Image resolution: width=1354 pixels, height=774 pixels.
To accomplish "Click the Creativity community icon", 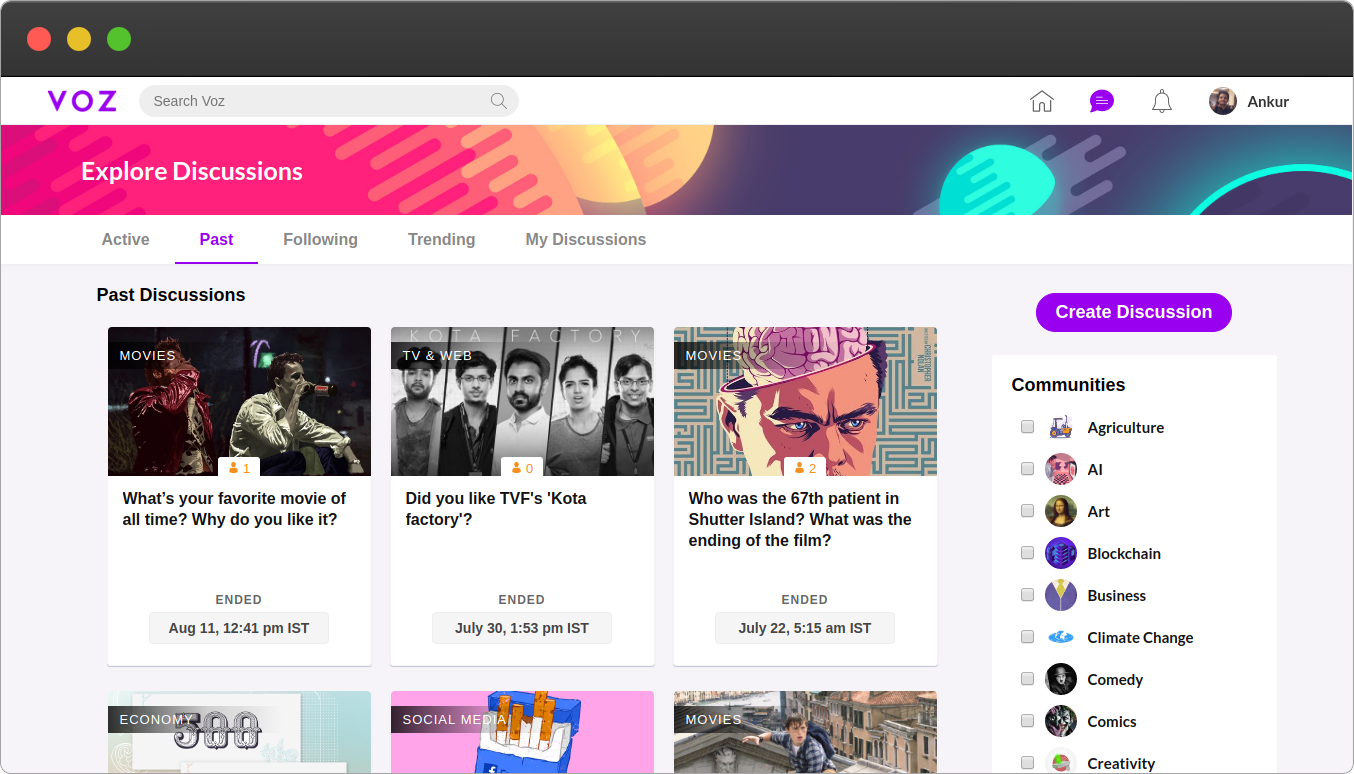I will (x=1061, y=763).
